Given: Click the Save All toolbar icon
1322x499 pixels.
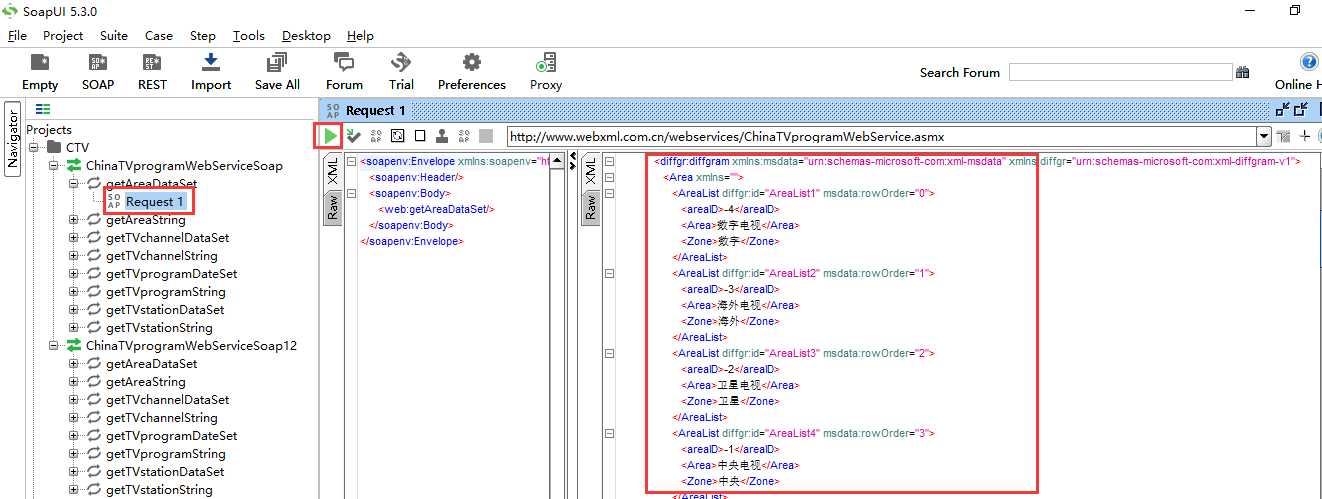Looking at the screenshot, I should (277, 63).
